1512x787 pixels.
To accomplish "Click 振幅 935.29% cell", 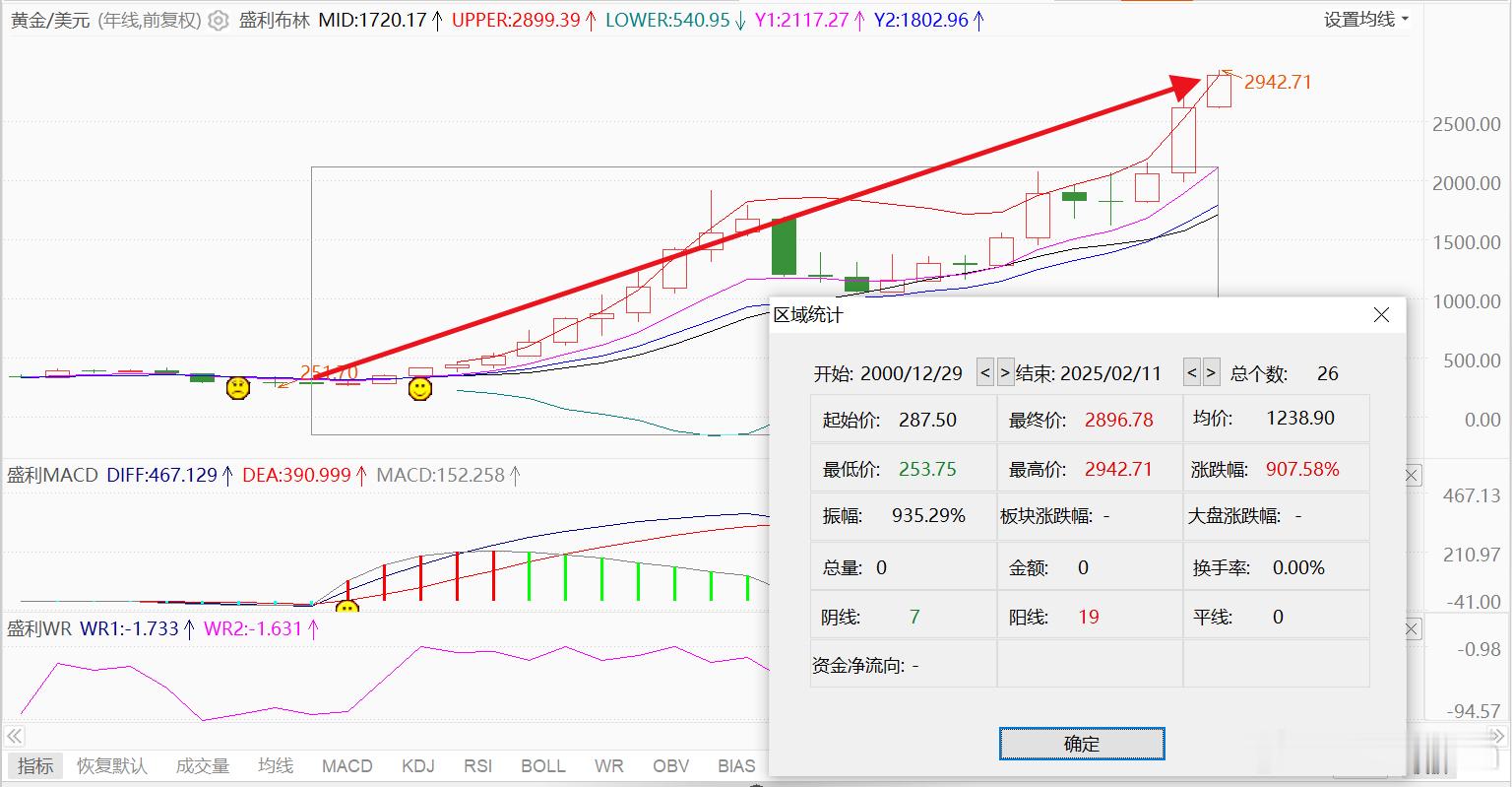I will 904,515.
